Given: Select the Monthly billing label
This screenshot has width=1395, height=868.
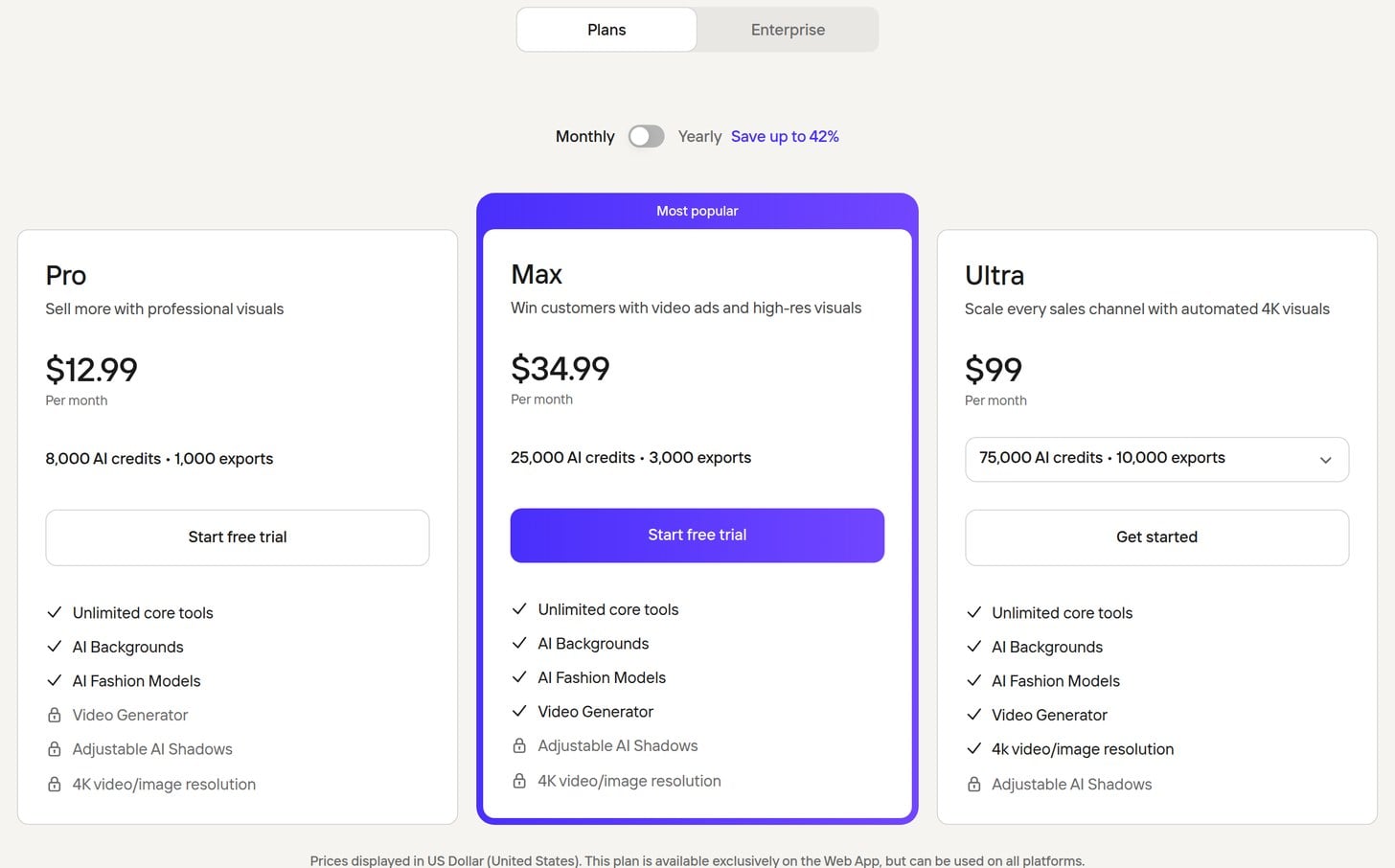Looking at the screenshot, I should (x=584, y=136).
